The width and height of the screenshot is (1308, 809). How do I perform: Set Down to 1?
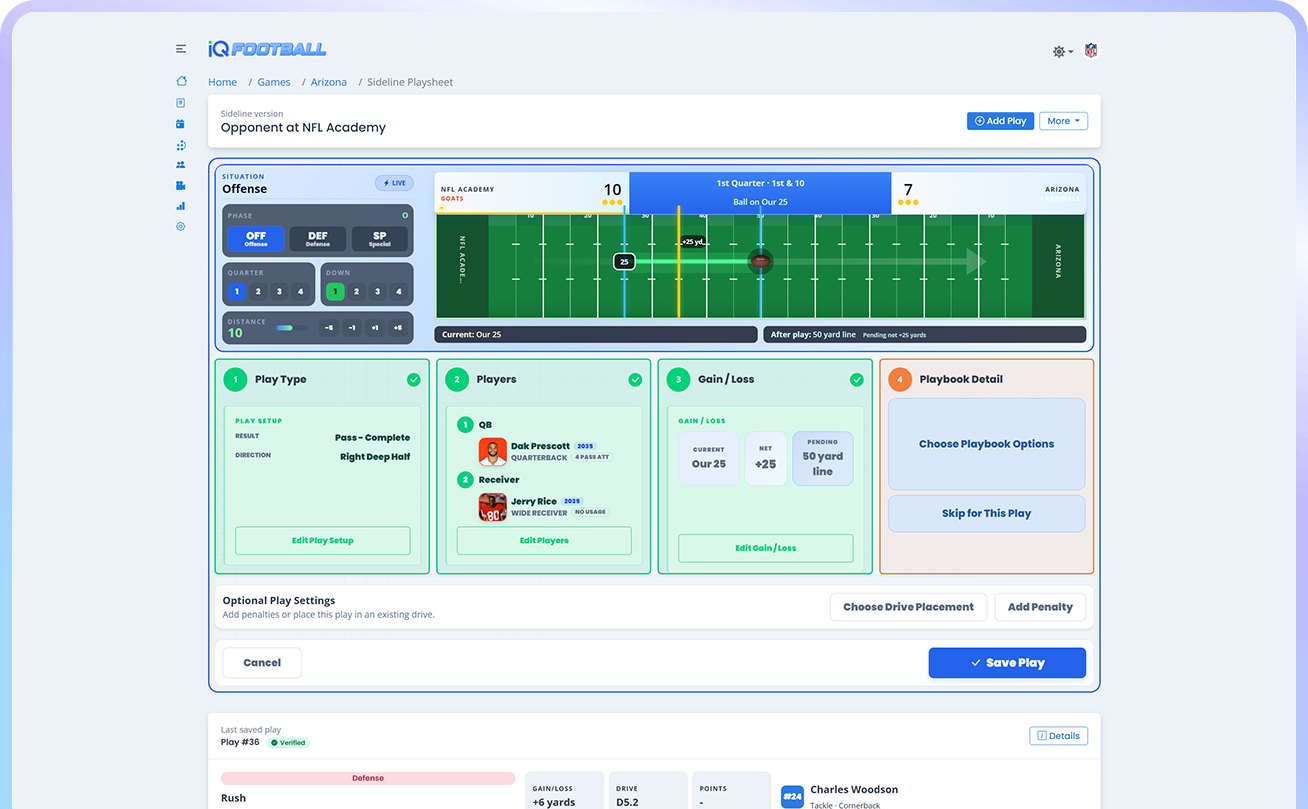(335, 292)
